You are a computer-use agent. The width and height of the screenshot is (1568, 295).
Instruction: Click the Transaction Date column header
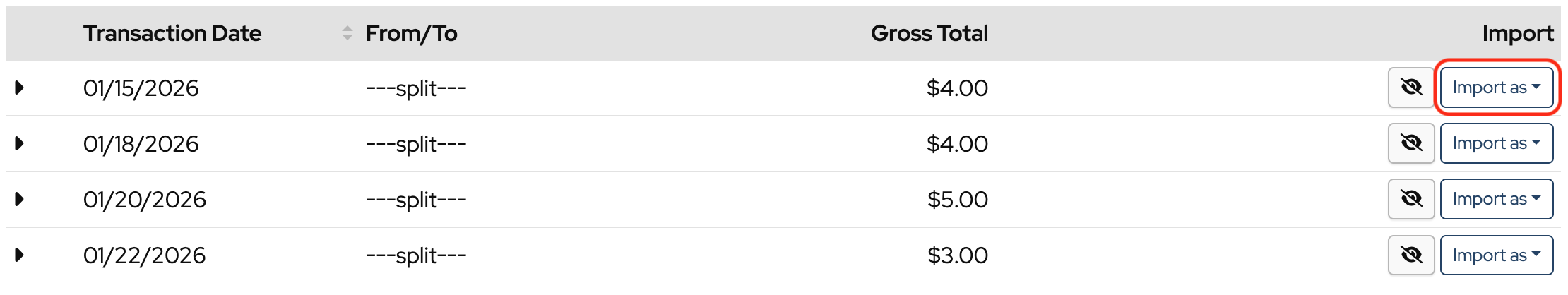pos(172,33)
